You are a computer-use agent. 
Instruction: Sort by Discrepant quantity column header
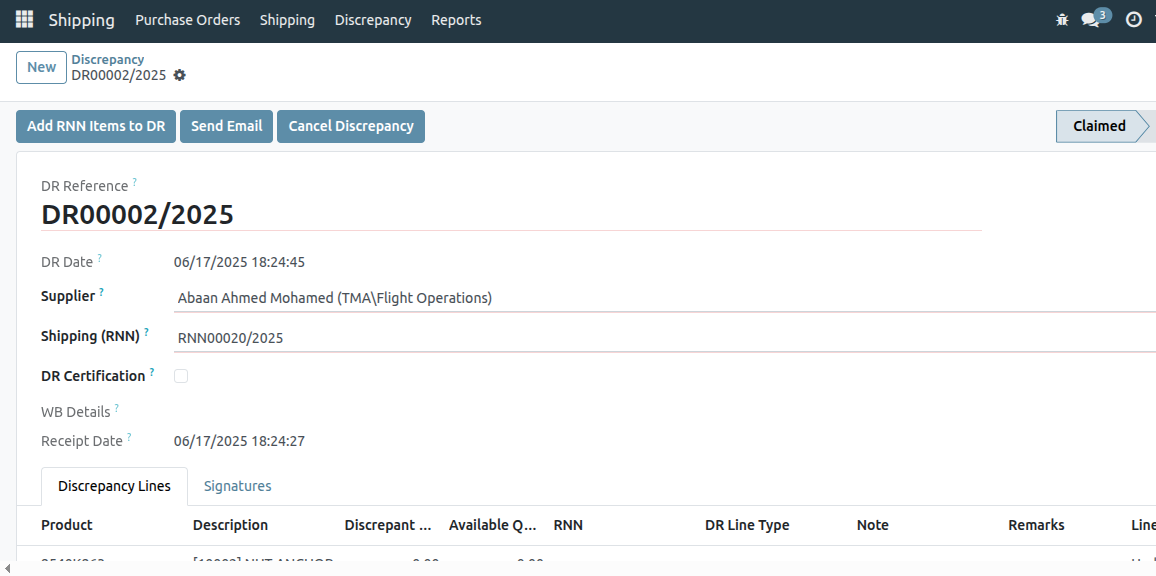click(389, 525)
